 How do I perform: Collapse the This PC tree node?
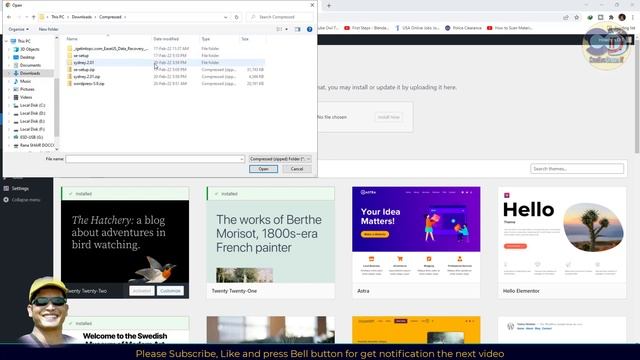7,41
